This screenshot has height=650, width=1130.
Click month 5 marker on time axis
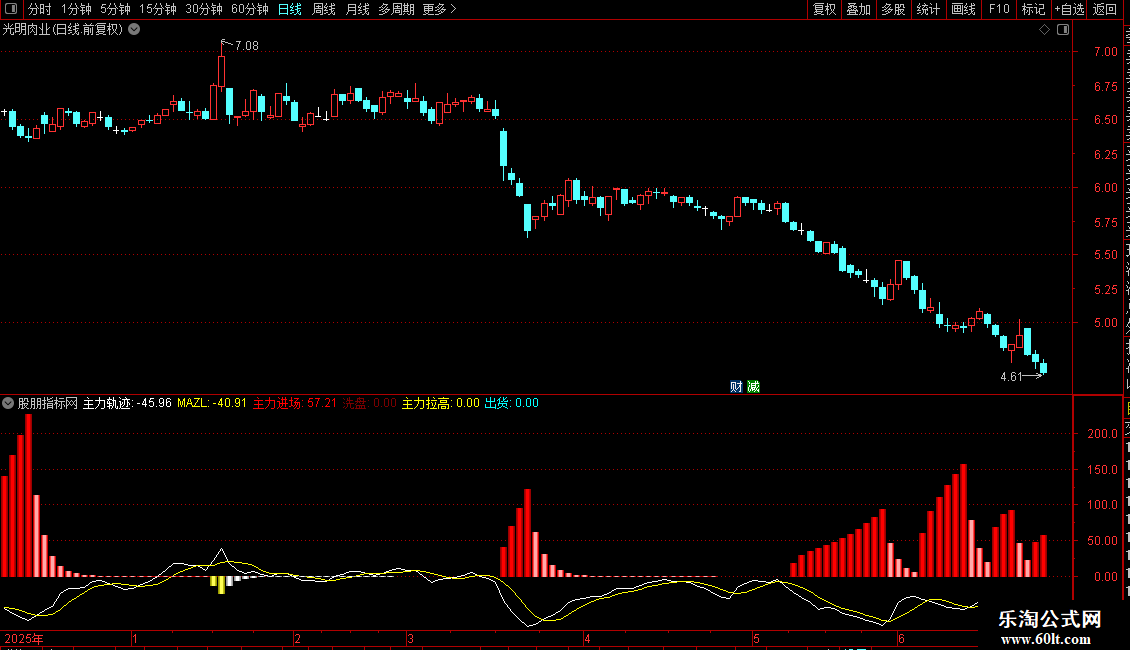(x=757, y=638)
